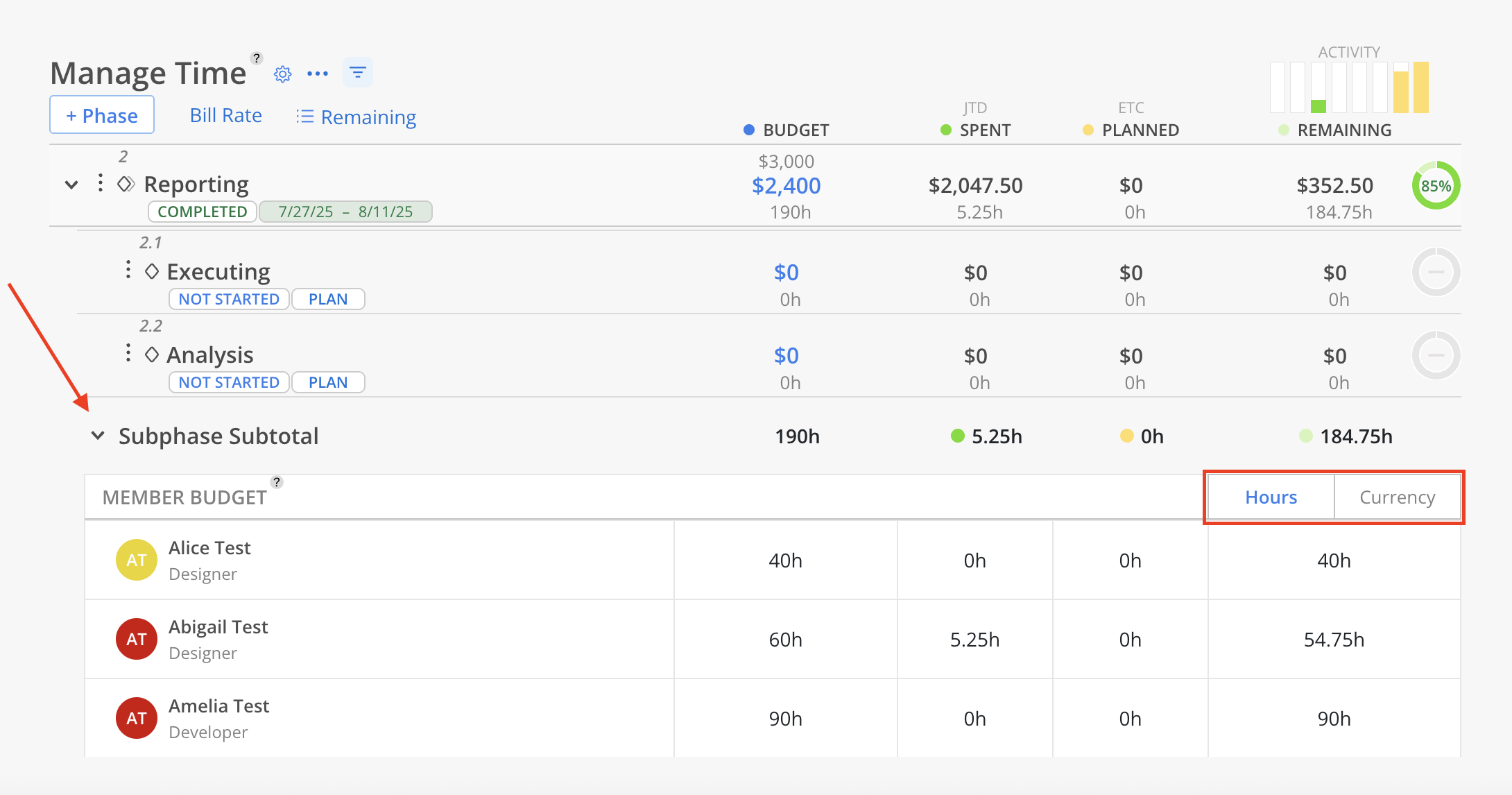Add a new phase with + Phase

click(x=102, y=115)
